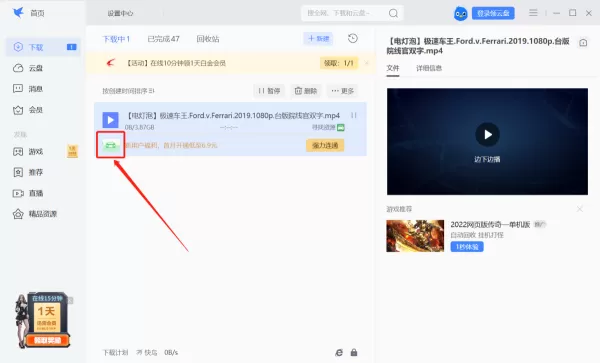The image size is (600, 363).
Task: Click the blue play icon on the task
Action: tap(110, 120)
